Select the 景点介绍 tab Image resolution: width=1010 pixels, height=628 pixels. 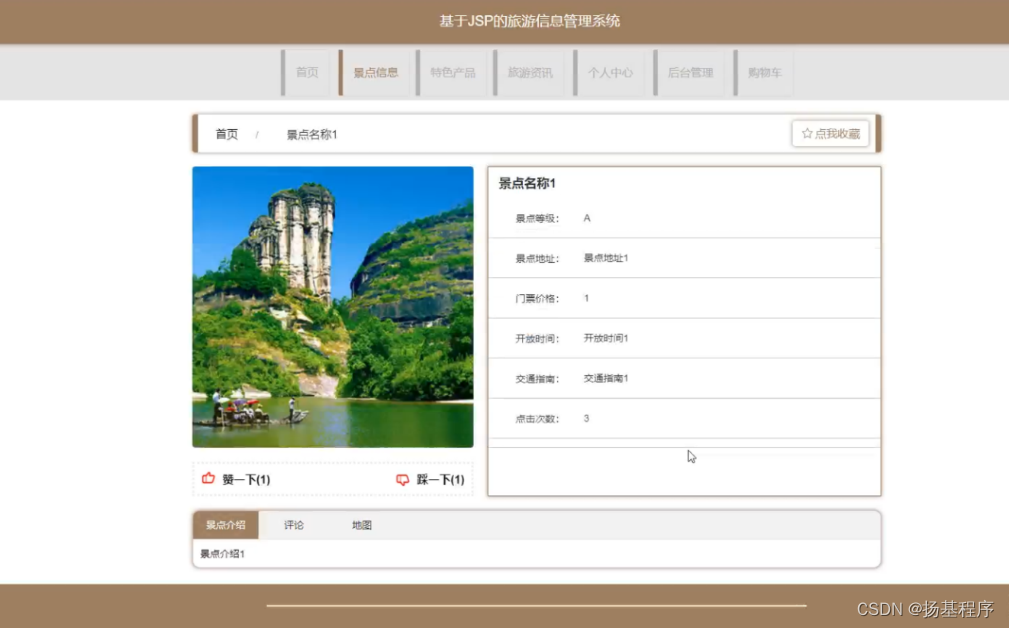(x=225, y=525)
